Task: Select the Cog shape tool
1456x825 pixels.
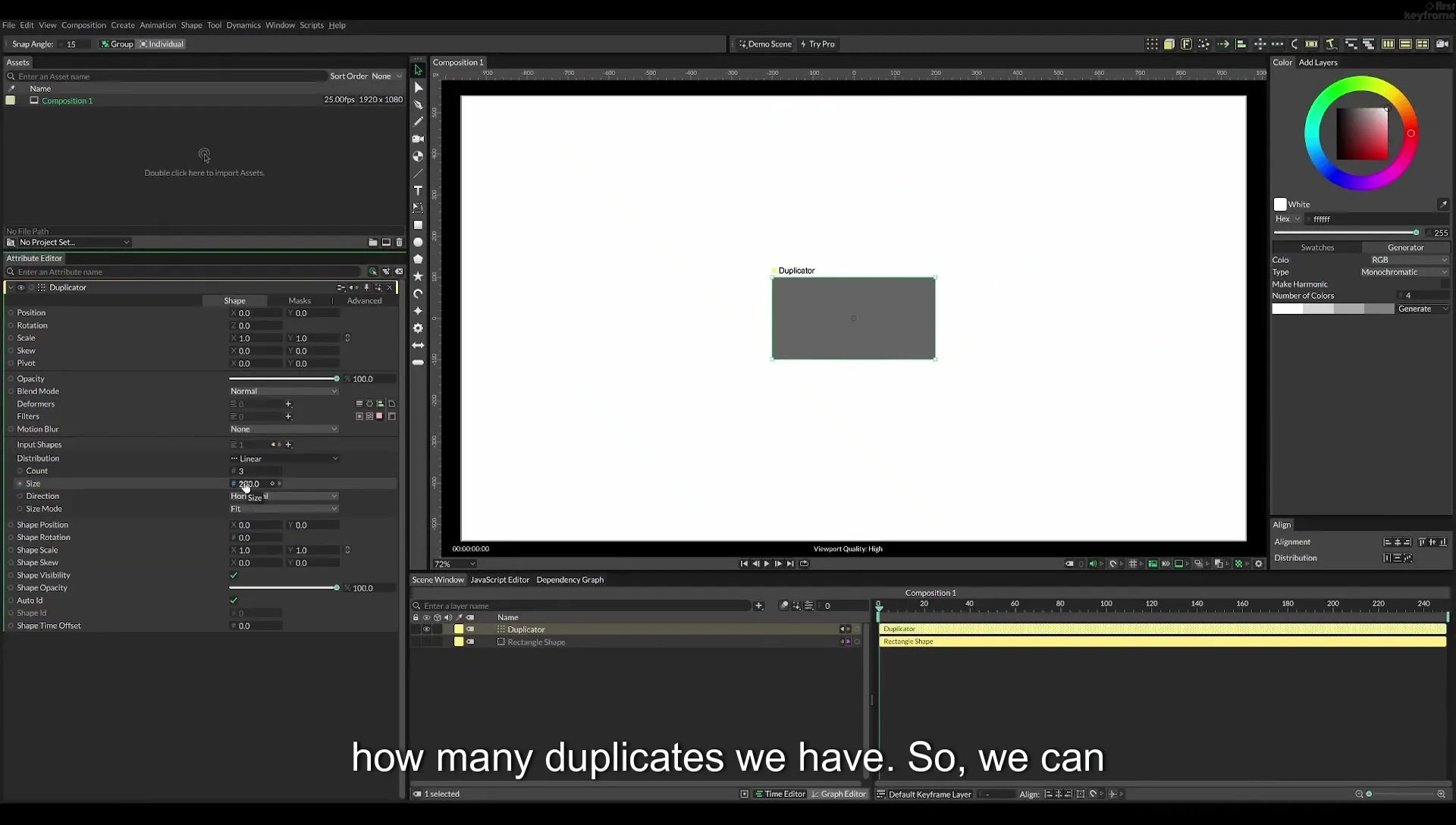Action: (418, 328)
